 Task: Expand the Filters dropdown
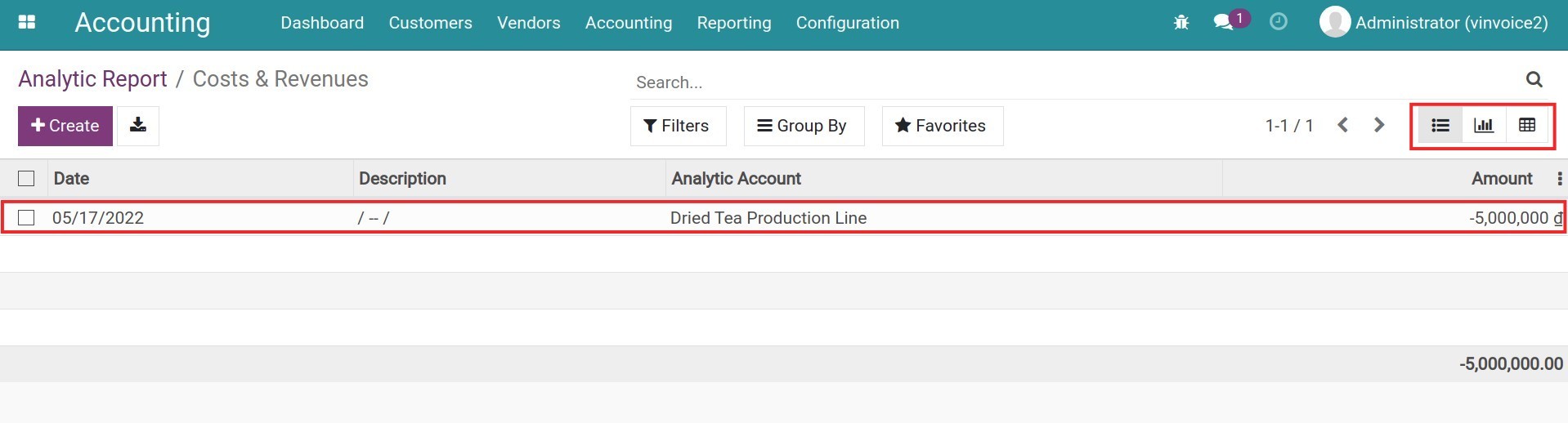coord(677,126)
